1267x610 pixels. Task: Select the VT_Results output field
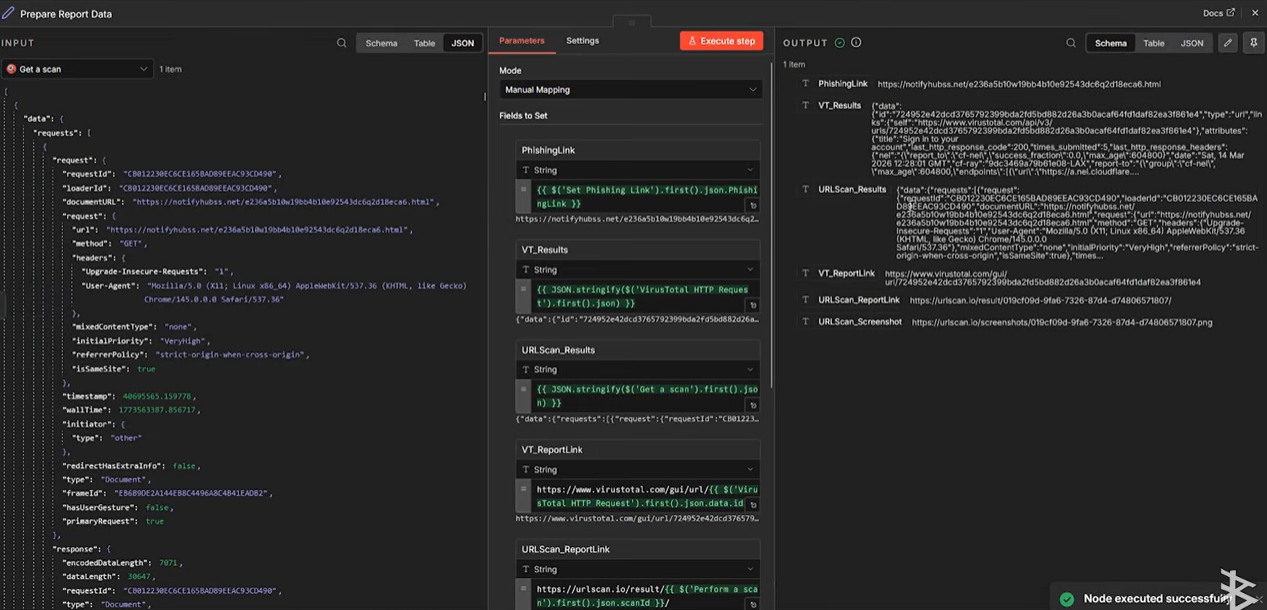coord(840,105)
